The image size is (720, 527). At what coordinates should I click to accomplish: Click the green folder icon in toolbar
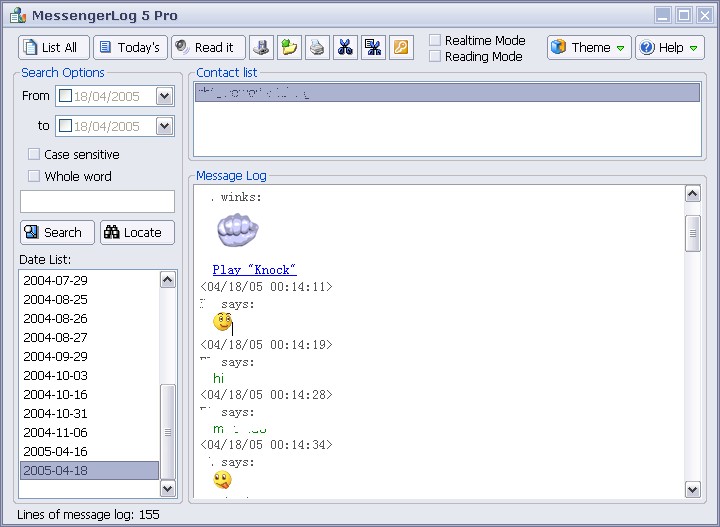coord(289,48)
